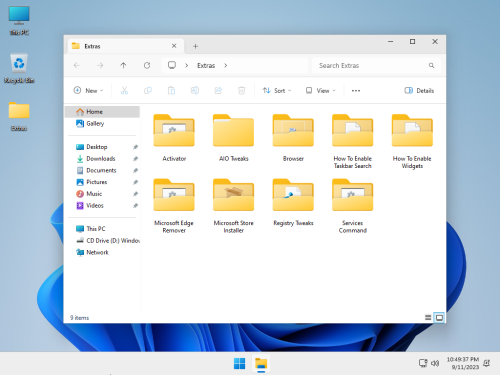This screenshot has width=500, height=375.
Task: Click the Share icon in toolbar
Action: [218, 90]
